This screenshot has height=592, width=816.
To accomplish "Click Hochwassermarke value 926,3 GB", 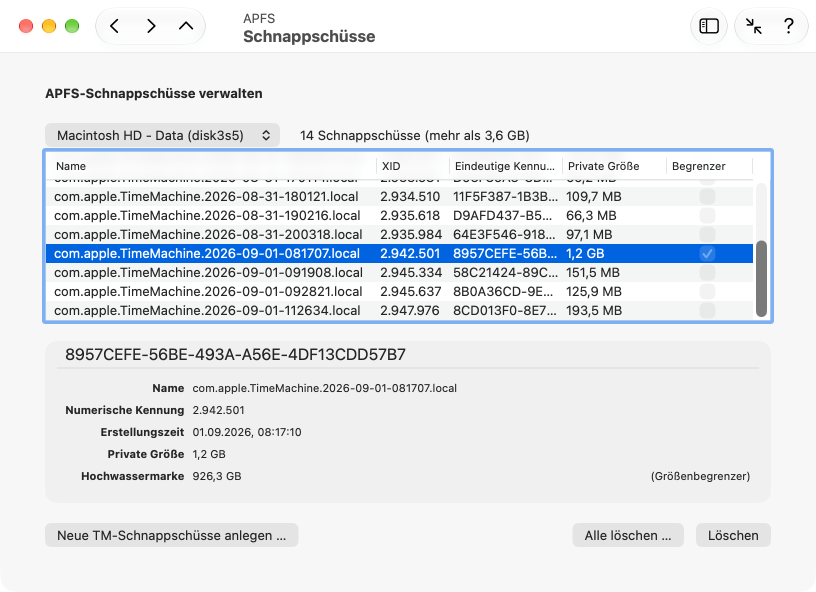I will click(x=217, y=476).
